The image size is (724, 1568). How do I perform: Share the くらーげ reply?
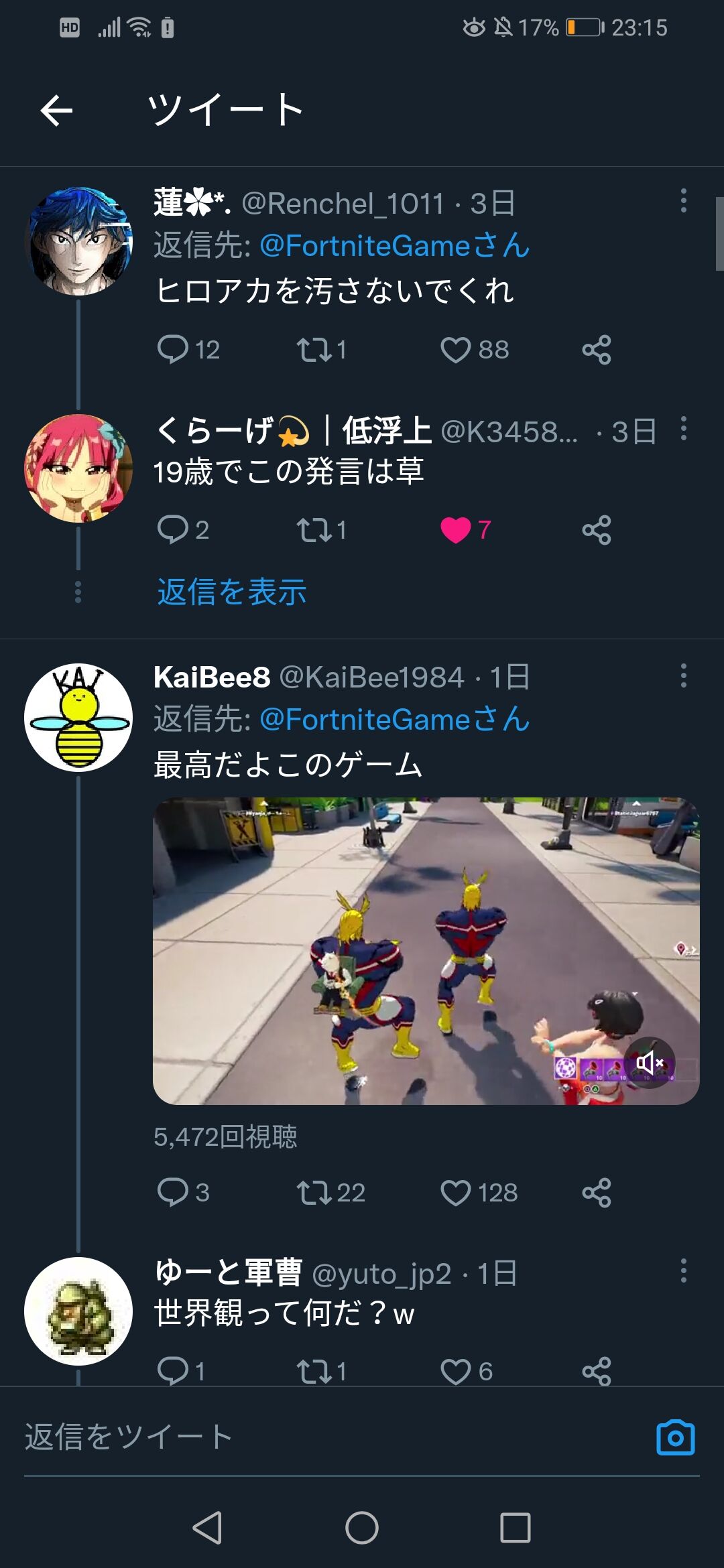pos(597,530)
